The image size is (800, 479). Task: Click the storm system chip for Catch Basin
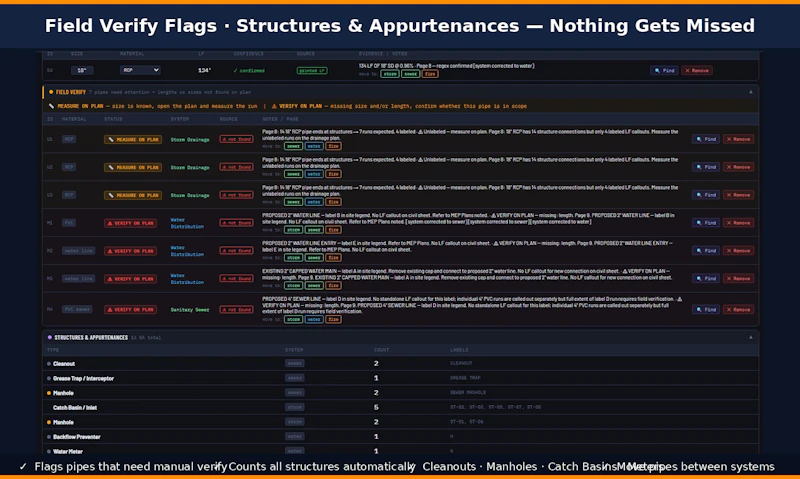click(295, 408)
